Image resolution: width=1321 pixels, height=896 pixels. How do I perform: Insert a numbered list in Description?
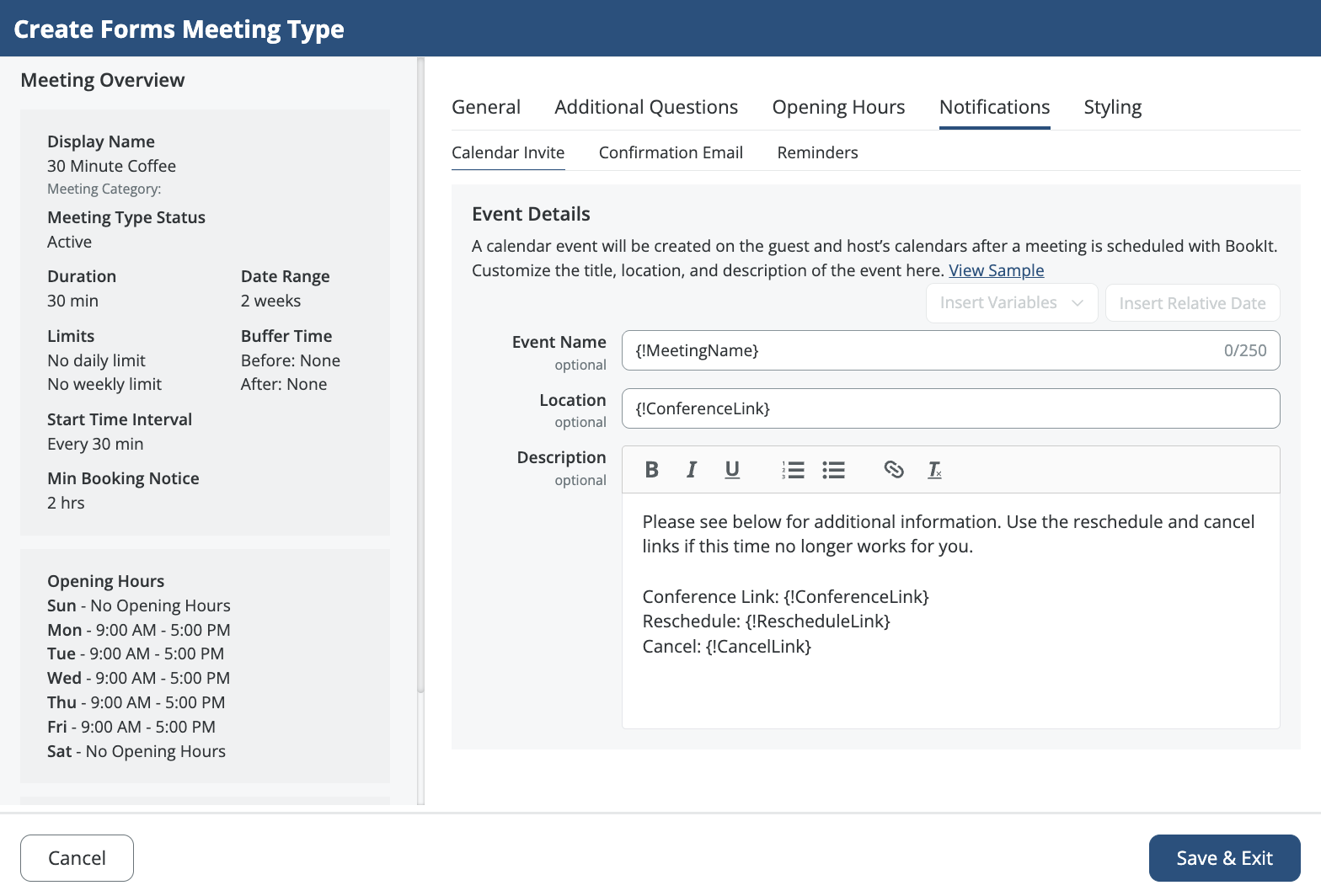tap(793, 470)
